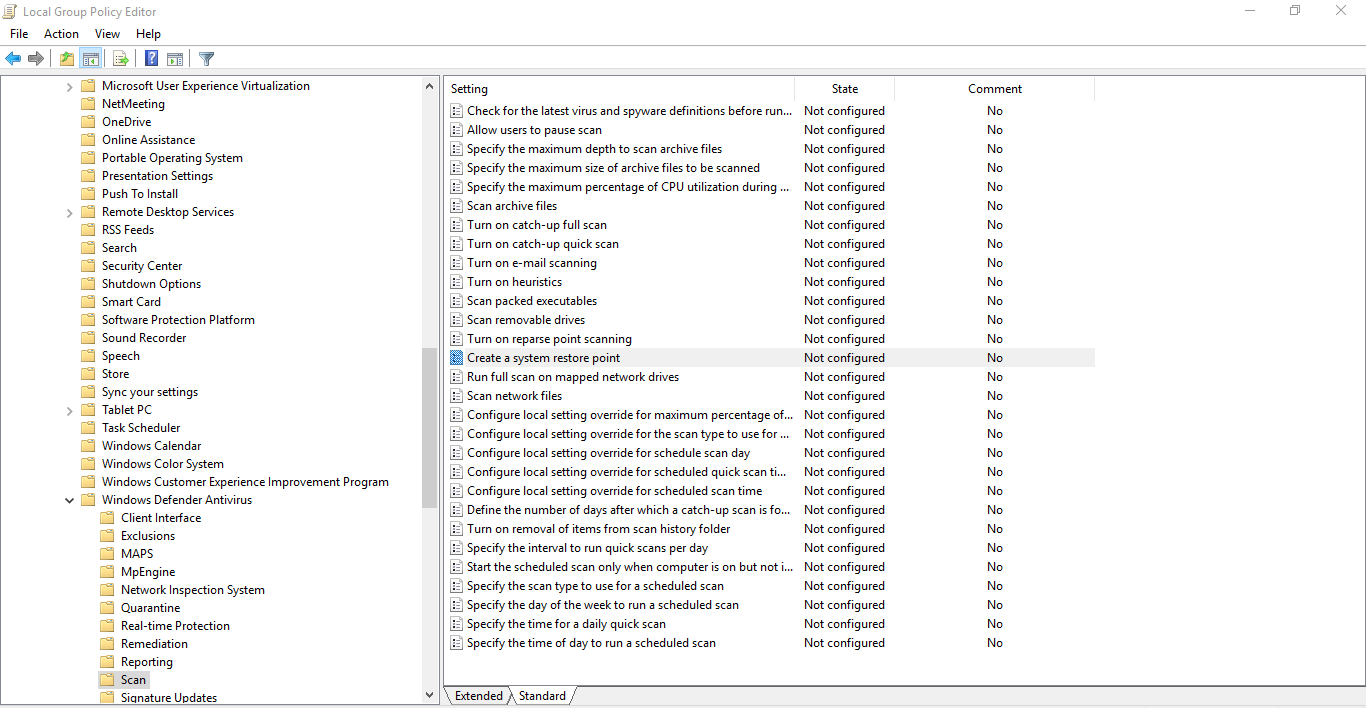1366x708 pixels.
Task: Open help via the question mark toolbar icon
Action: pyautogui.click(x=150, y=58)
